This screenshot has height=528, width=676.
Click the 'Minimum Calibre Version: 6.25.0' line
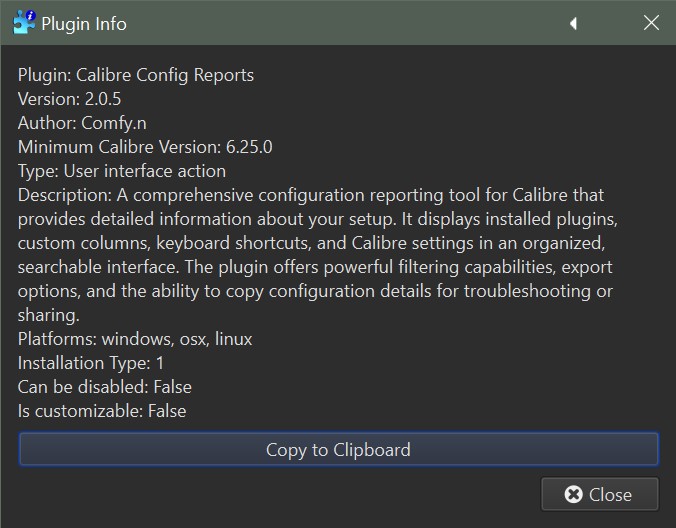pyautogui.click(x=145, y=147)
